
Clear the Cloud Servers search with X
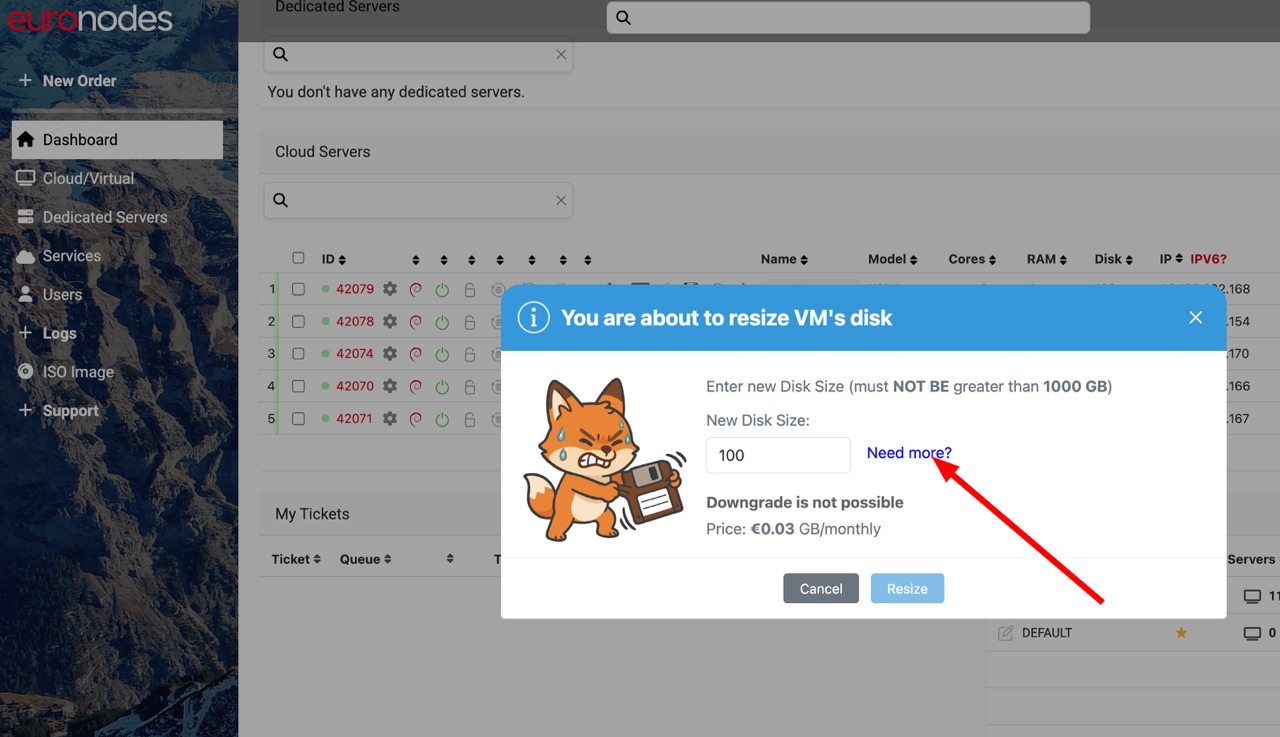point(561,200)
